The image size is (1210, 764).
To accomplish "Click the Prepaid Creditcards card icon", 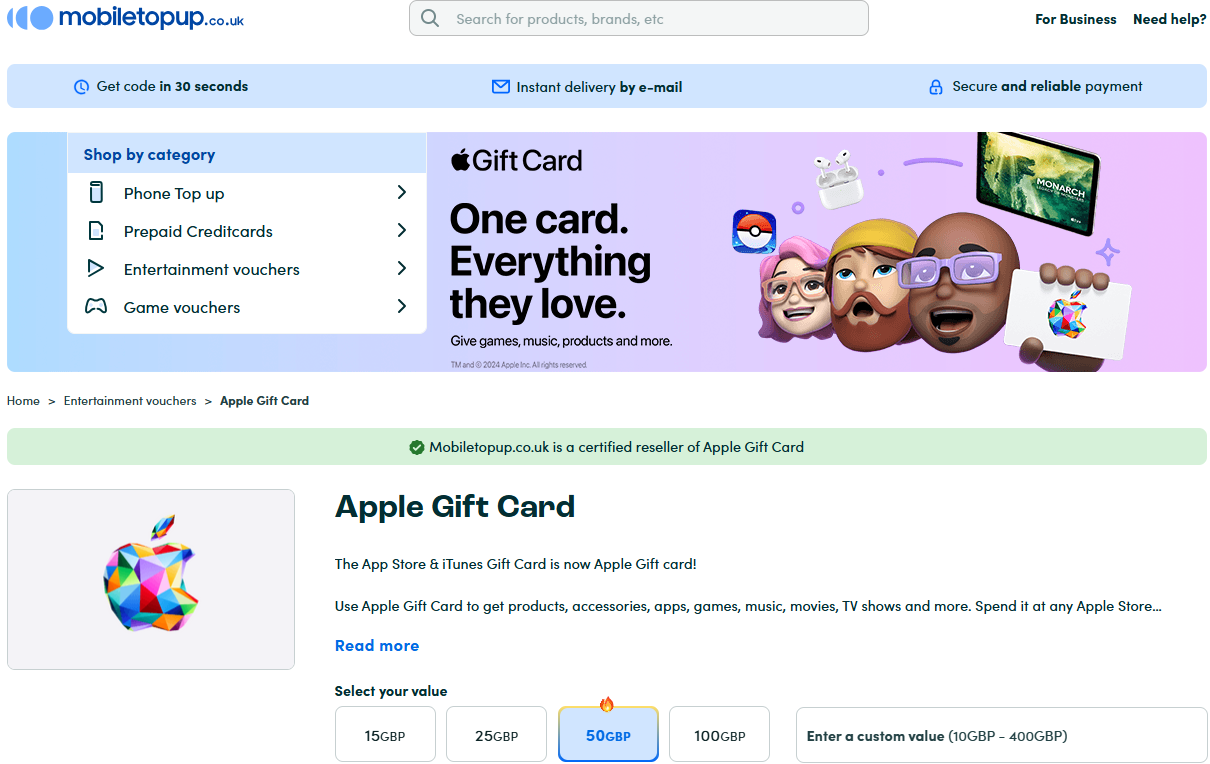I will point(96,231).
